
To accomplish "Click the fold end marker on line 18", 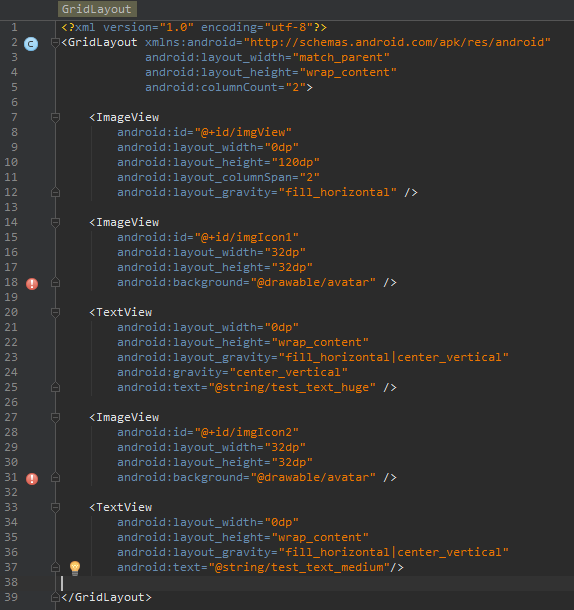I will [x=55, y=282].
